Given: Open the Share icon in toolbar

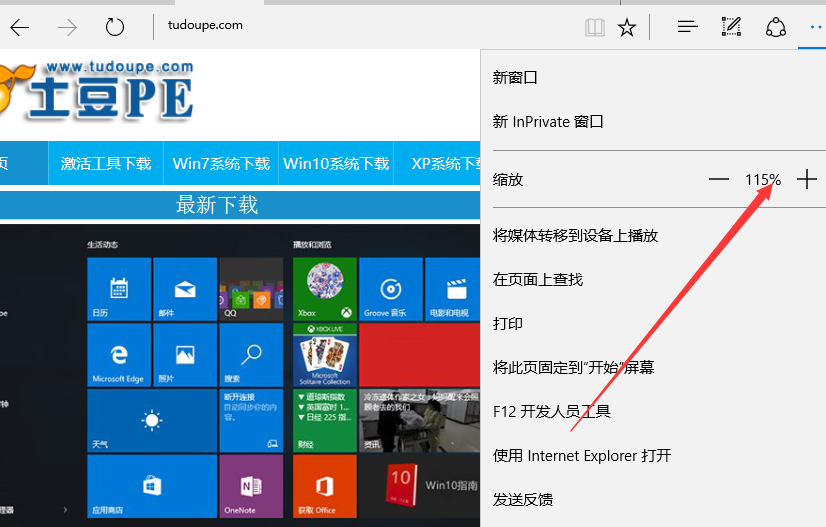Looking at the screenshot, I should point(775,27).
